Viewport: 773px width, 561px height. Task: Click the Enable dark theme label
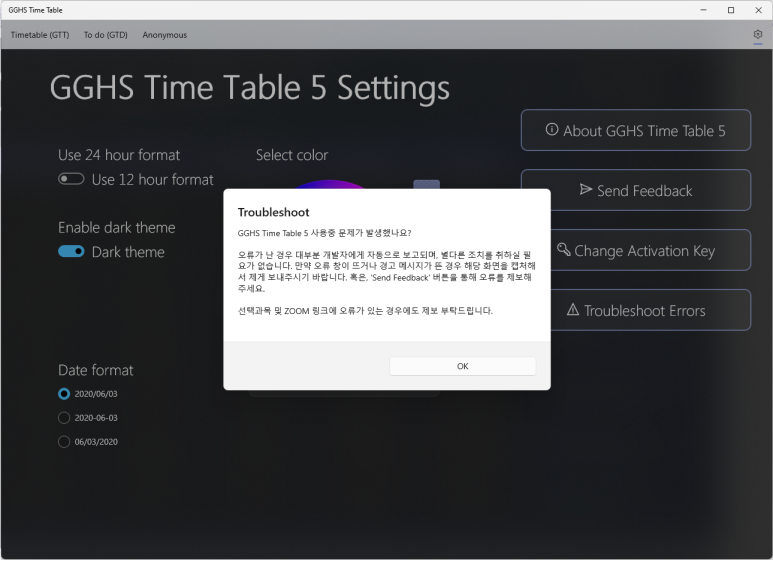point(117,227)
